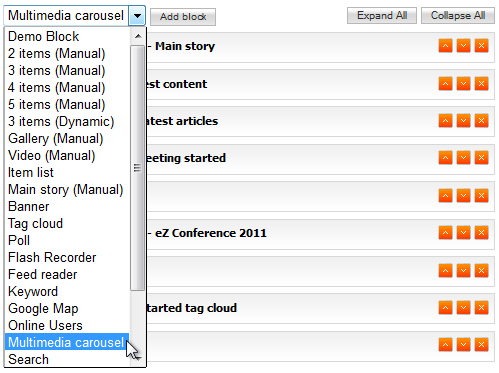Move the eeting started block down
Image resolution: width=499 pixels, height=373 pixels.
tap(463, 158)
